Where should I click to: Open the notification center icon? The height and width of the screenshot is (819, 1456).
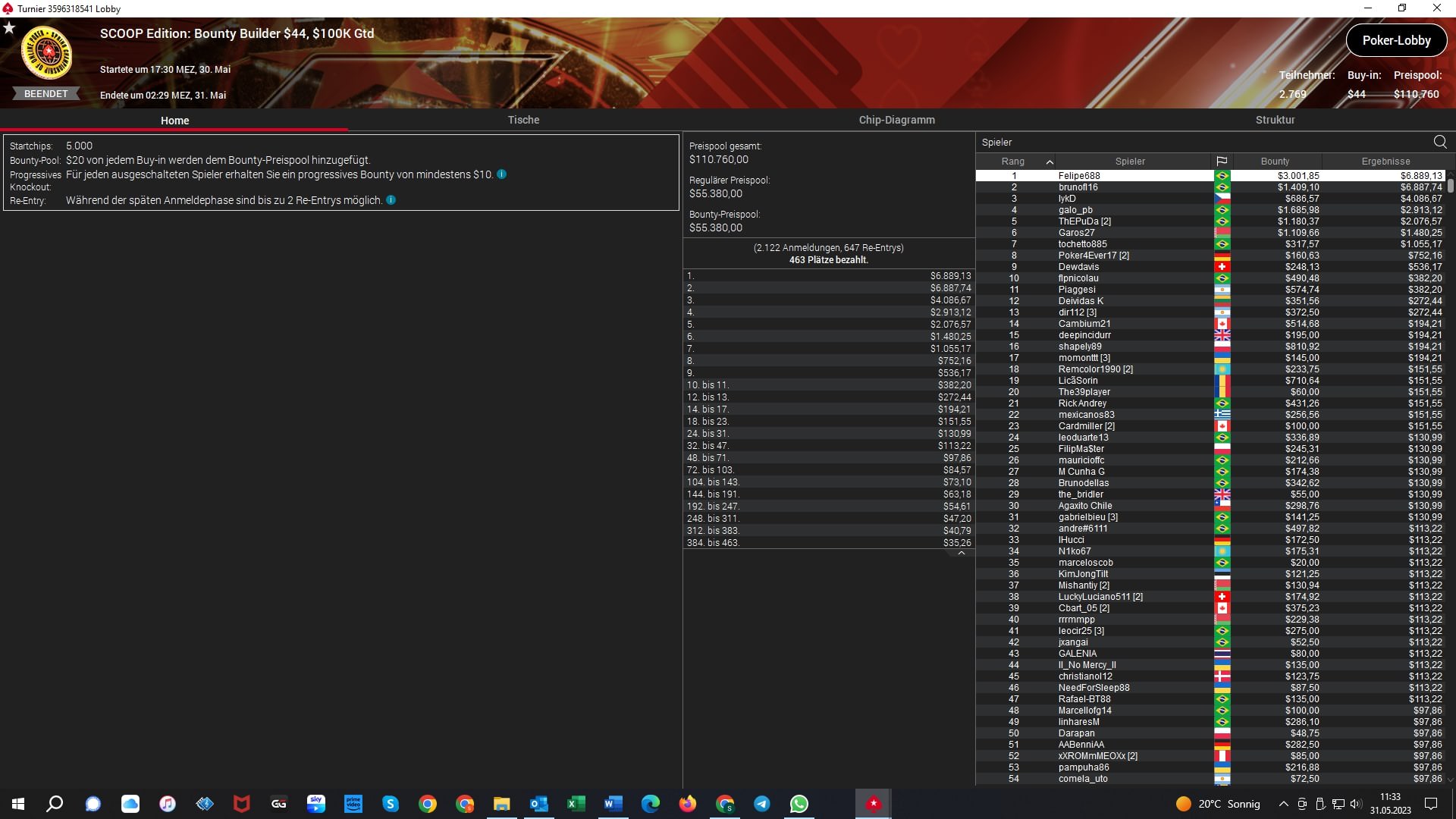pyautogui.click(x=1431, y=804)
